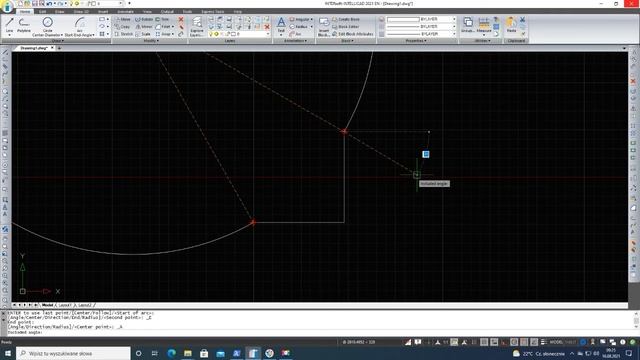
Task: Switch to Drawing1.dwg document tab
Action: (x=34, y=48)
